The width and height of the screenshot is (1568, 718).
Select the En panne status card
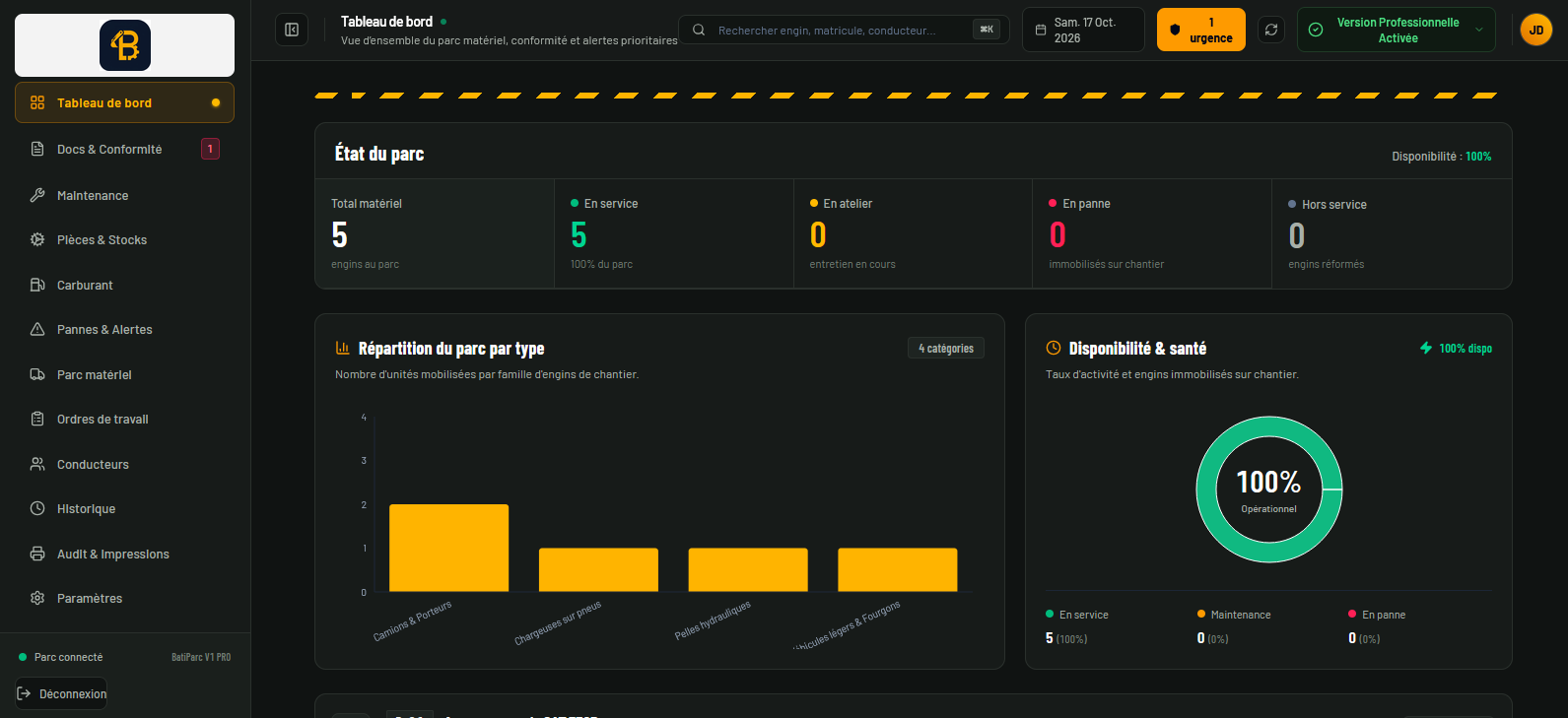(1152, 233)
